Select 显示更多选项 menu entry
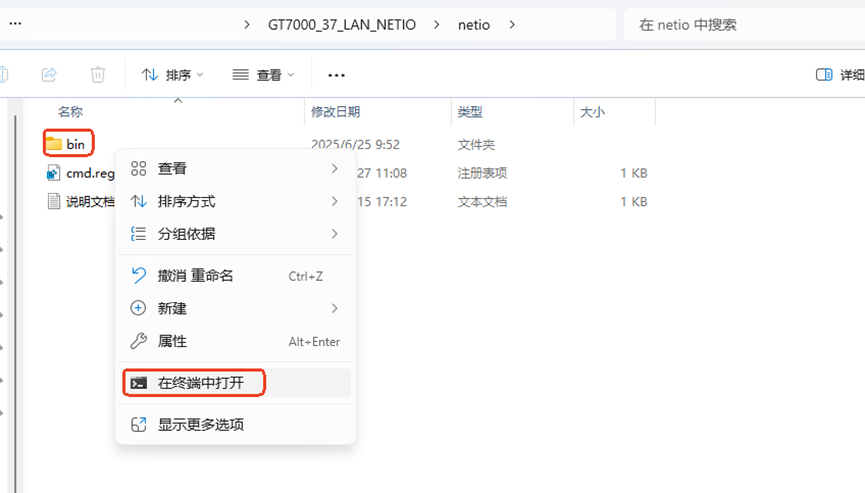 point(236,424)
